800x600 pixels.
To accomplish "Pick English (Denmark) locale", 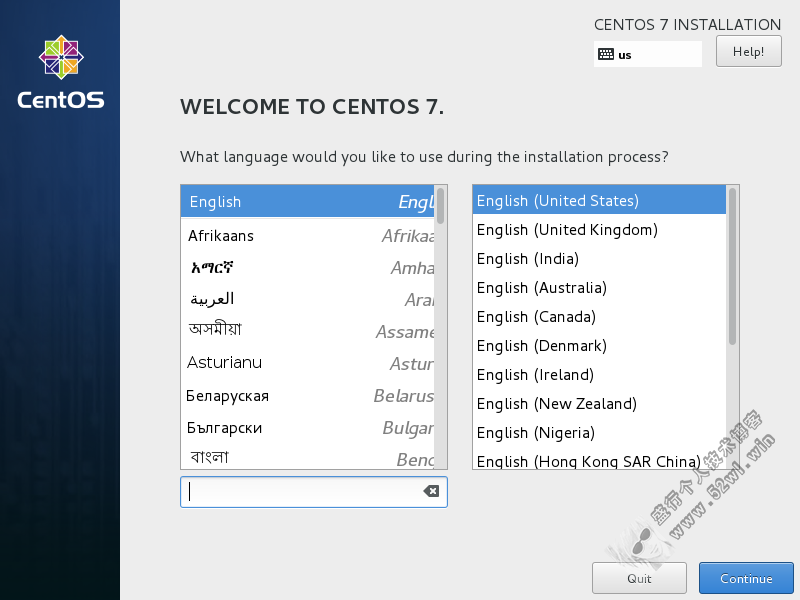I will click(599, 346).
